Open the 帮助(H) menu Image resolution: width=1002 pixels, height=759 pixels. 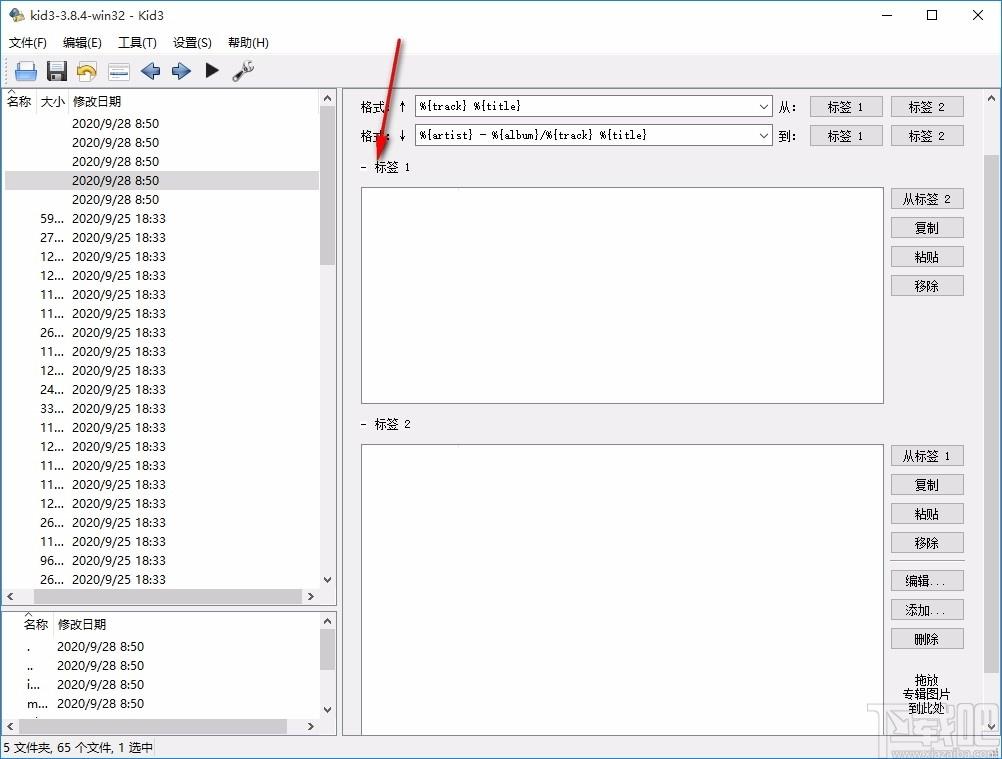pyautogui.click(x=248, y=43)
